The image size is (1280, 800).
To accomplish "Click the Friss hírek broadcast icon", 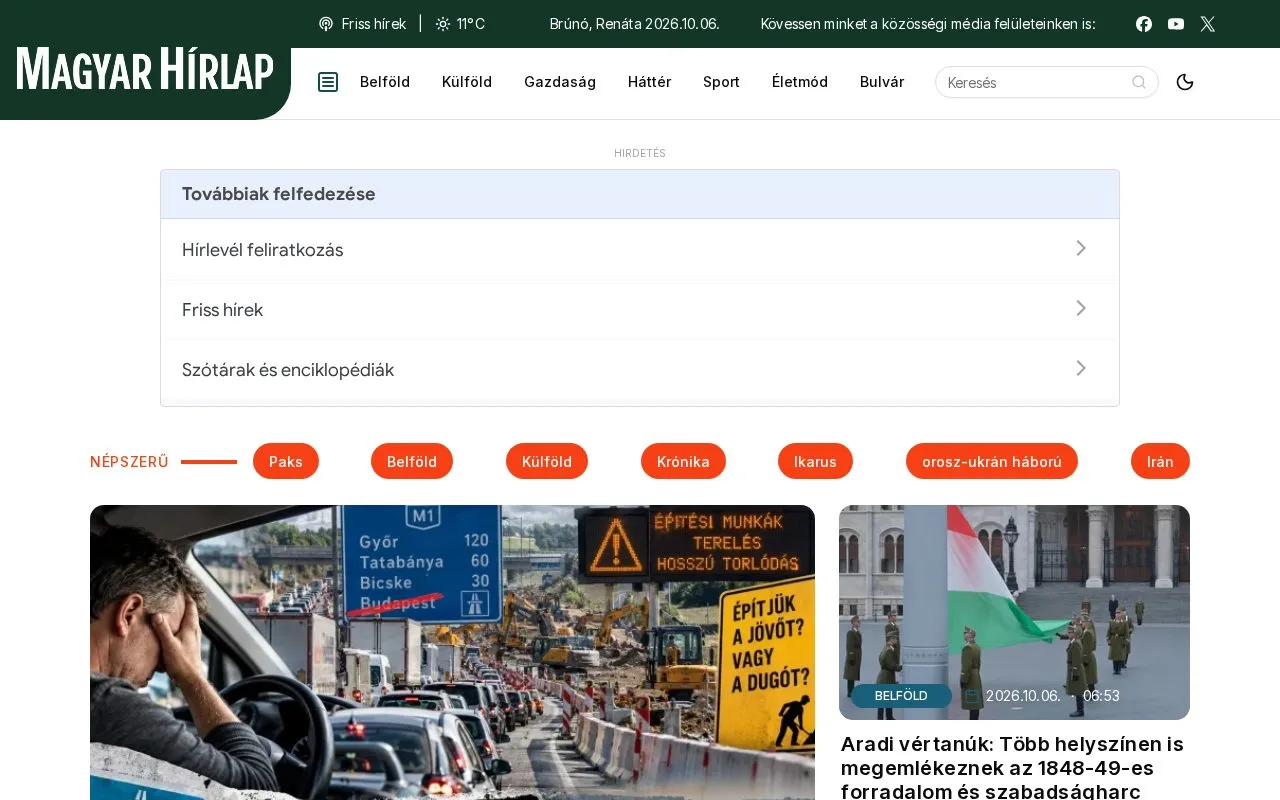I will click(x=326, y=24).
